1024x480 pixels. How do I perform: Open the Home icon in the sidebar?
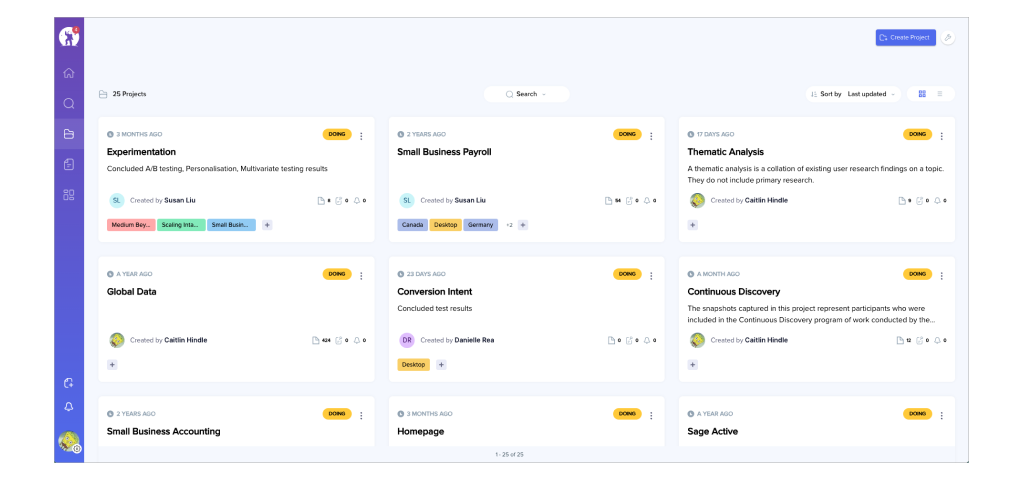point(69,73)
